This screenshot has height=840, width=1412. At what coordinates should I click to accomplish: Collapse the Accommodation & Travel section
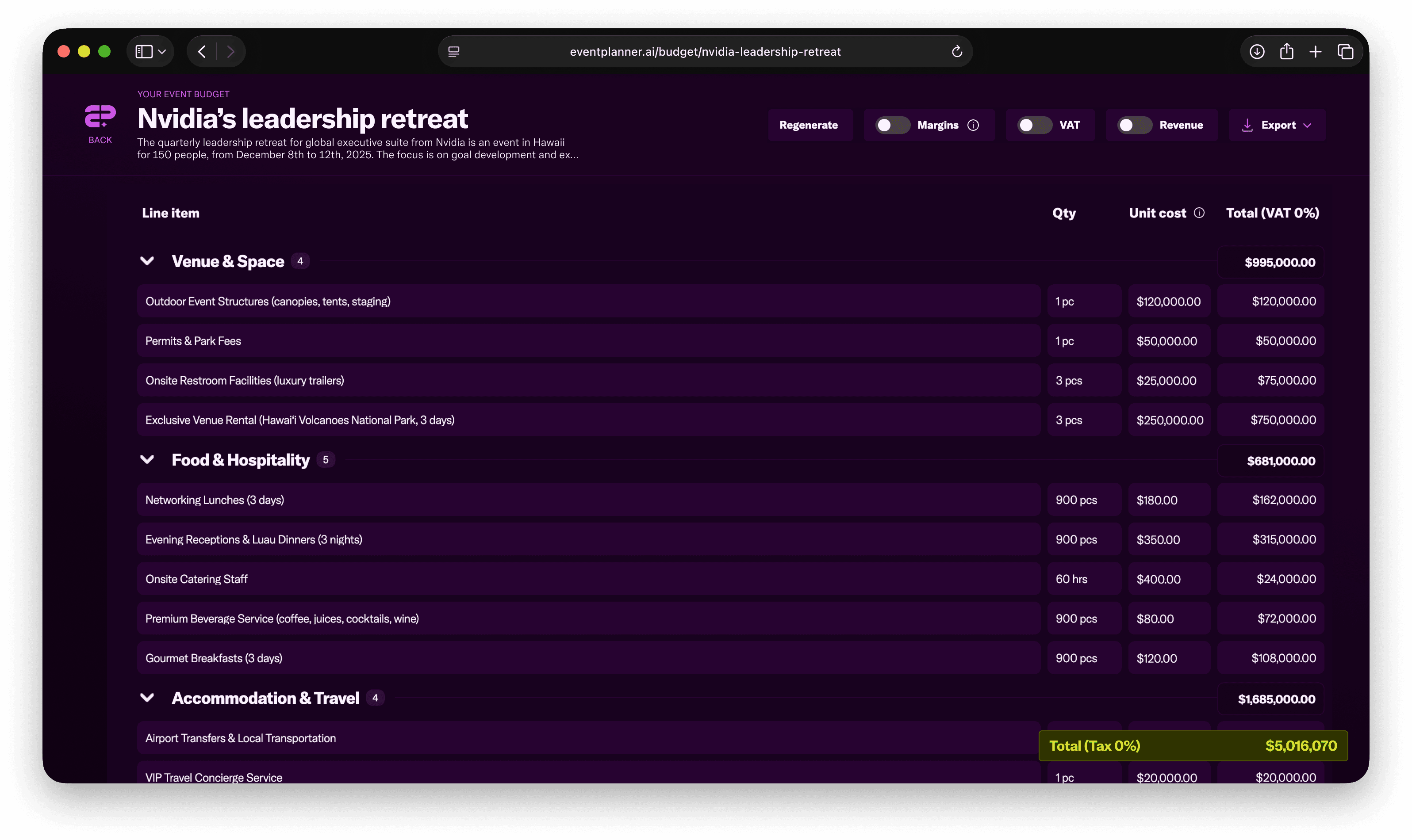coord(147,698)
